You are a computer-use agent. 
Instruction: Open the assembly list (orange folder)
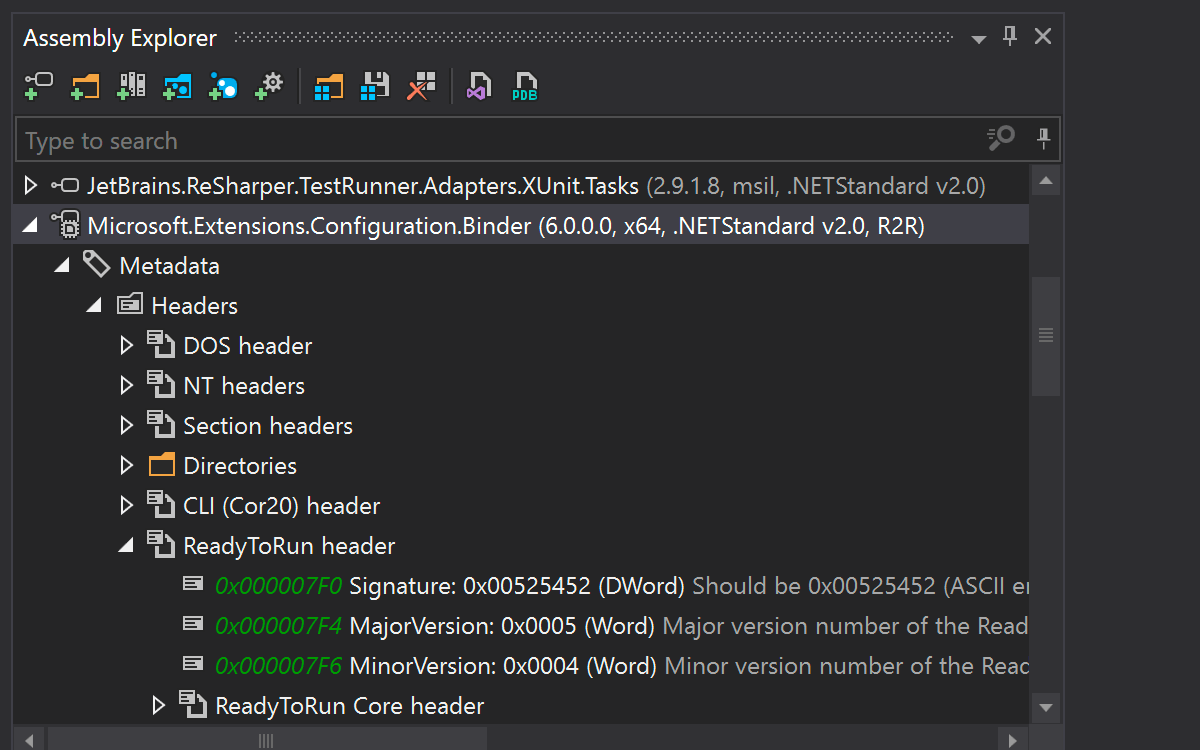point(328,86)
